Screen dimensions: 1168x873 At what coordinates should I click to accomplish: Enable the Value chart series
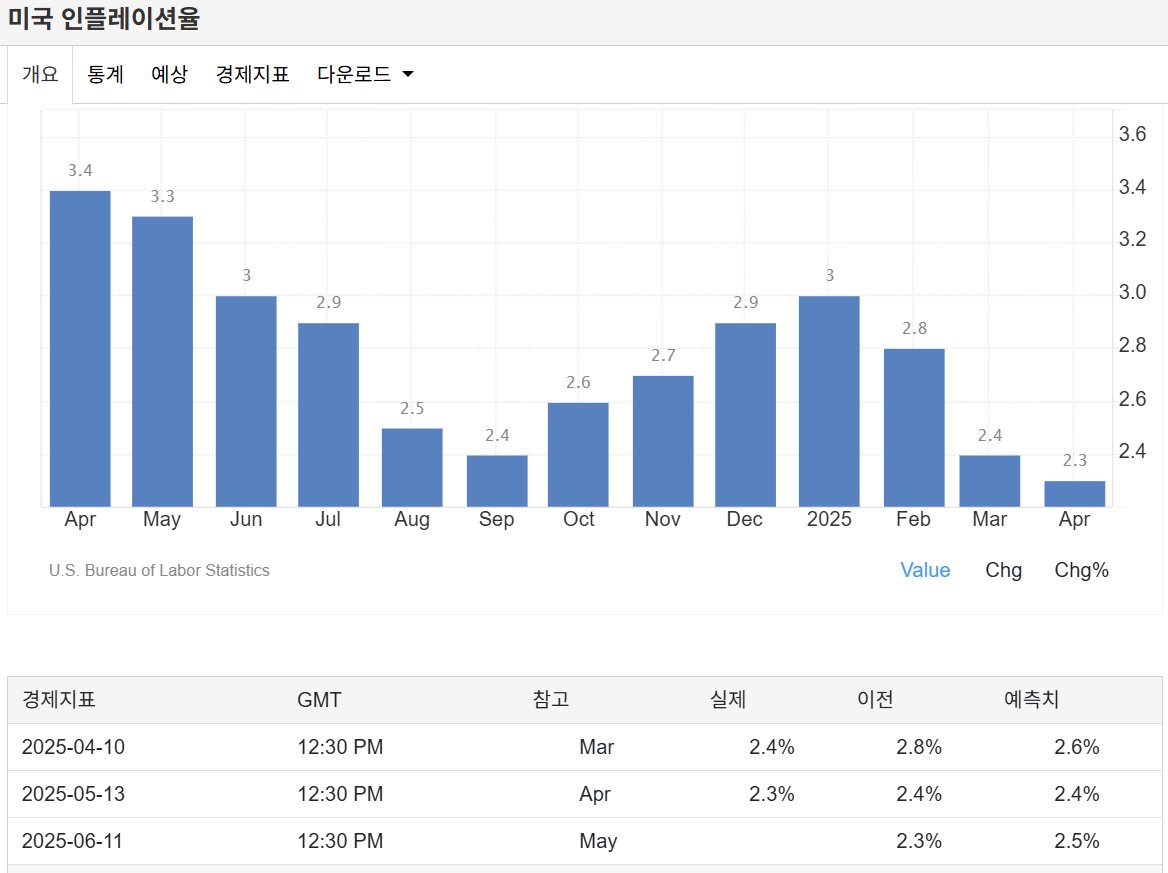(924, 570)
